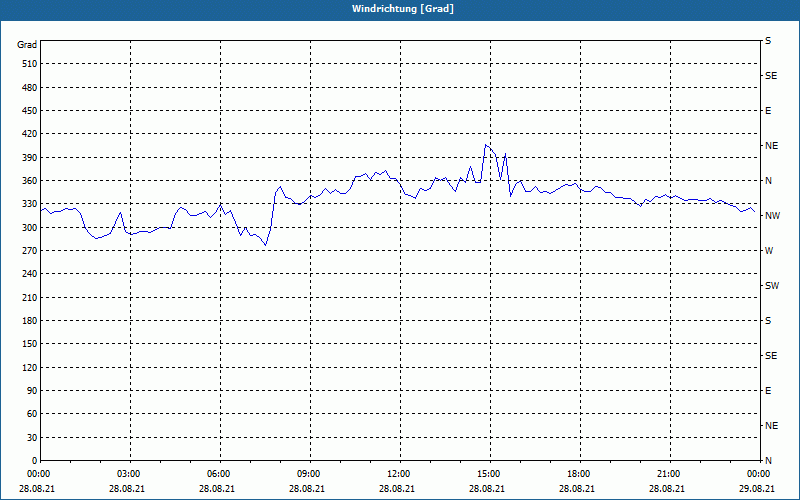800x500 pixels.
Task: Click the S compass label on 180 gridline
Action: point(768,321)
